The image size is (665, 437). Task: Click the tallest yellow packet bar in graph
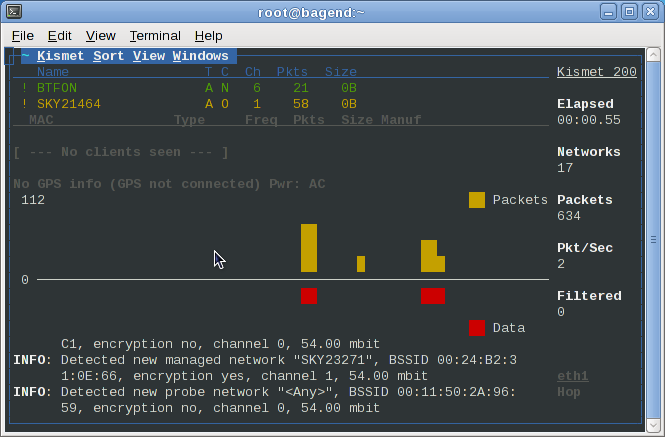pyautogui.click(x=309, y=248)
